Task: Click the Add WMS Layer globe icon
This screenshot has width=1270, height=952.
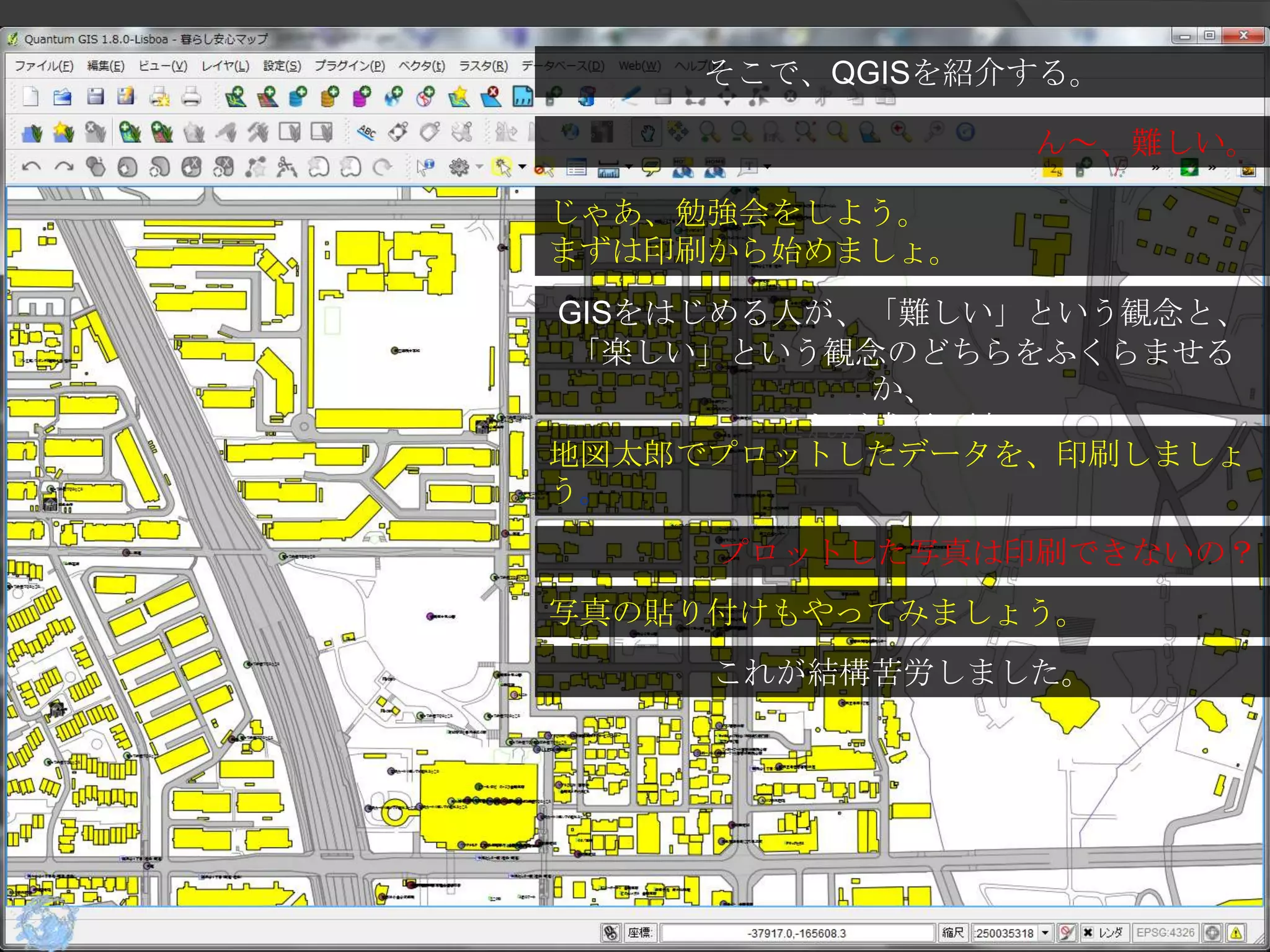Action: [x=394, y=97]
